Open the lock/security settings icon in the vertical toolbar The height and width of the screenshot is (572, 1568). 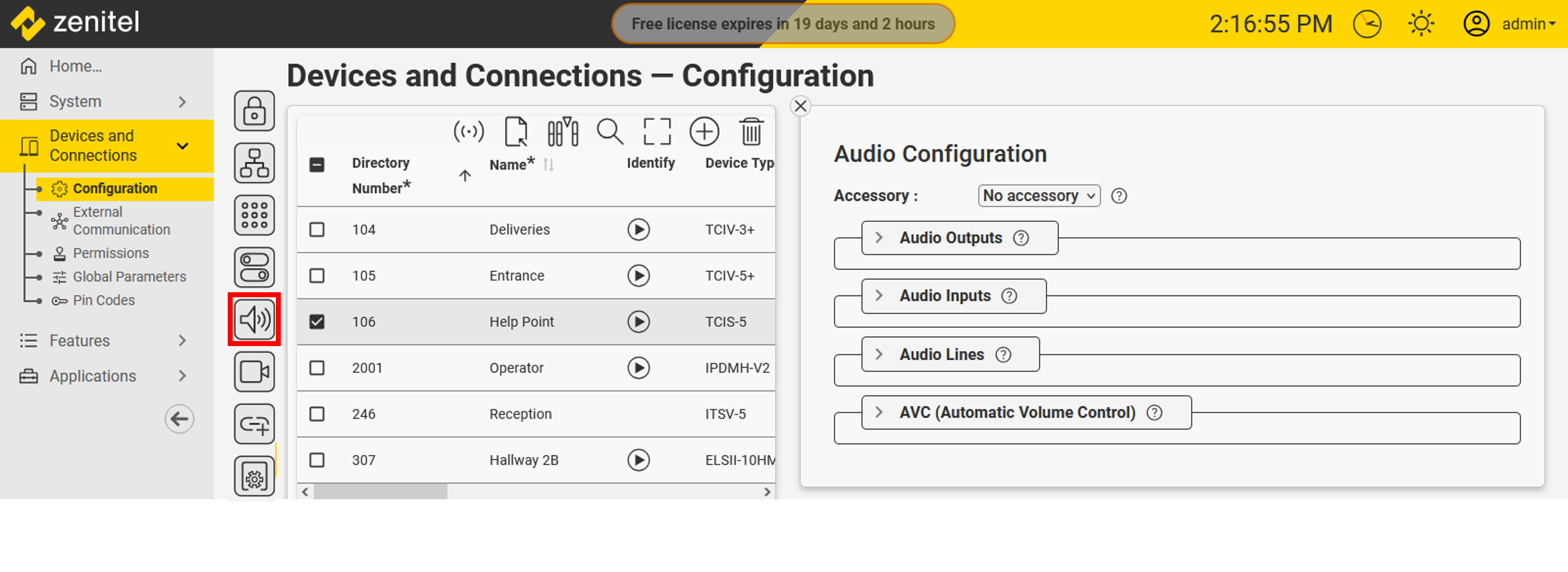tap(254, 111)
